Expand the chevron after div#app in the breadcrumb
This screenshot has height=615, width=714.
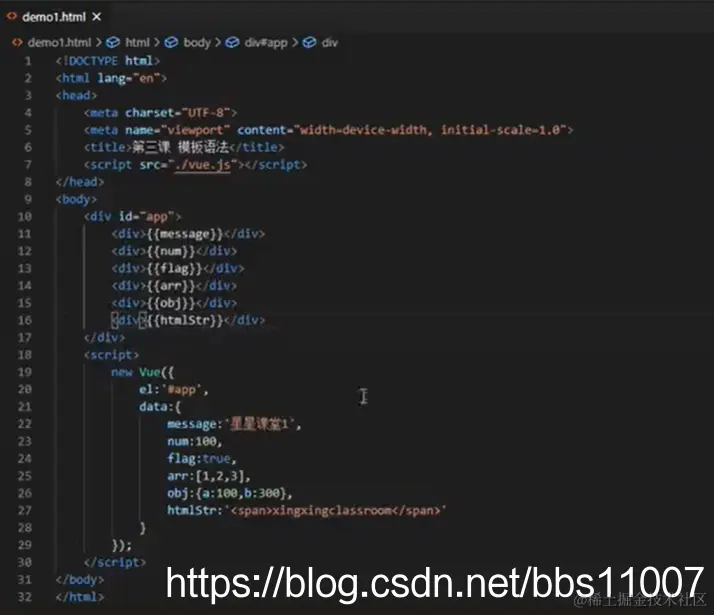[295, 42]
